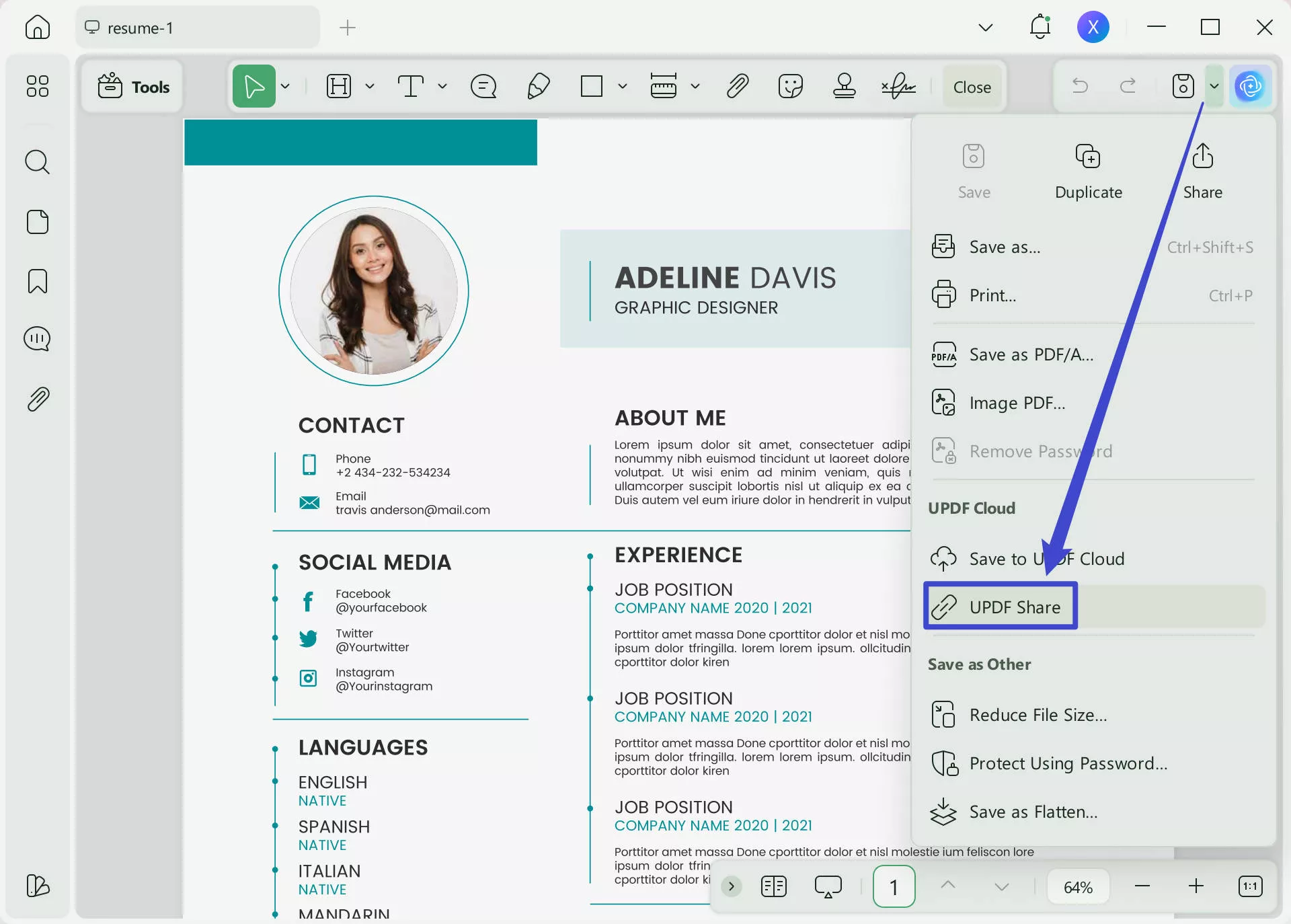Screen dimensions: 1291x924
Task: Open search in the left sidebar
Action: coord(37,161)
